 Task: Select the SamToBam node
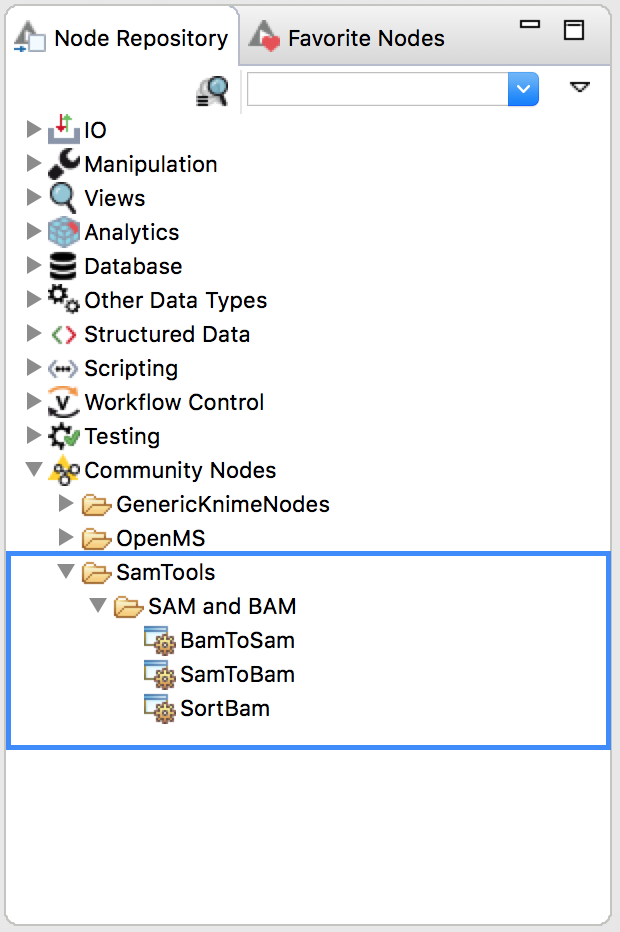click(x=237, y=675)
